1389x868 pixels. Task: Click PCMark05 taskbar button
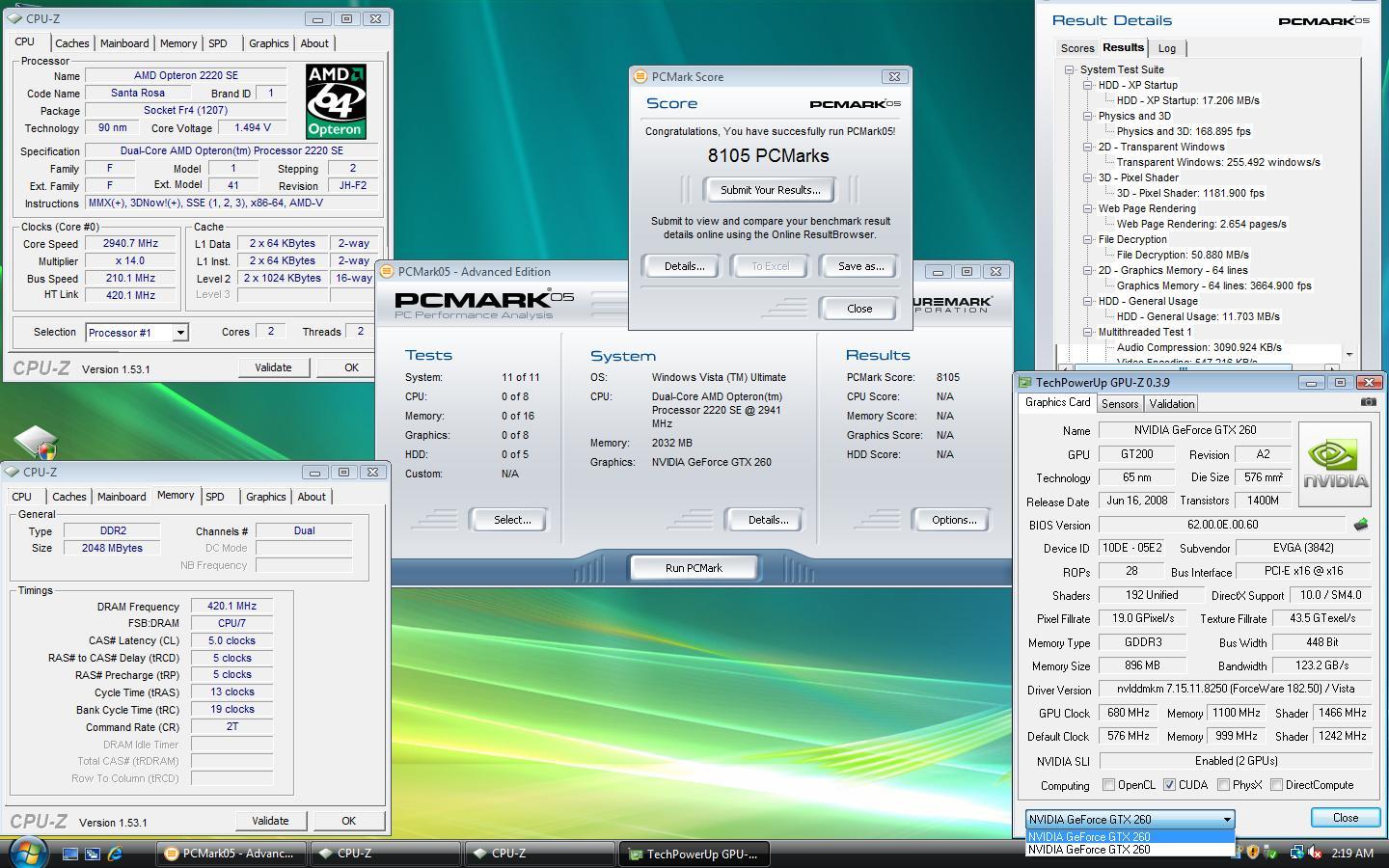(231, 854)
